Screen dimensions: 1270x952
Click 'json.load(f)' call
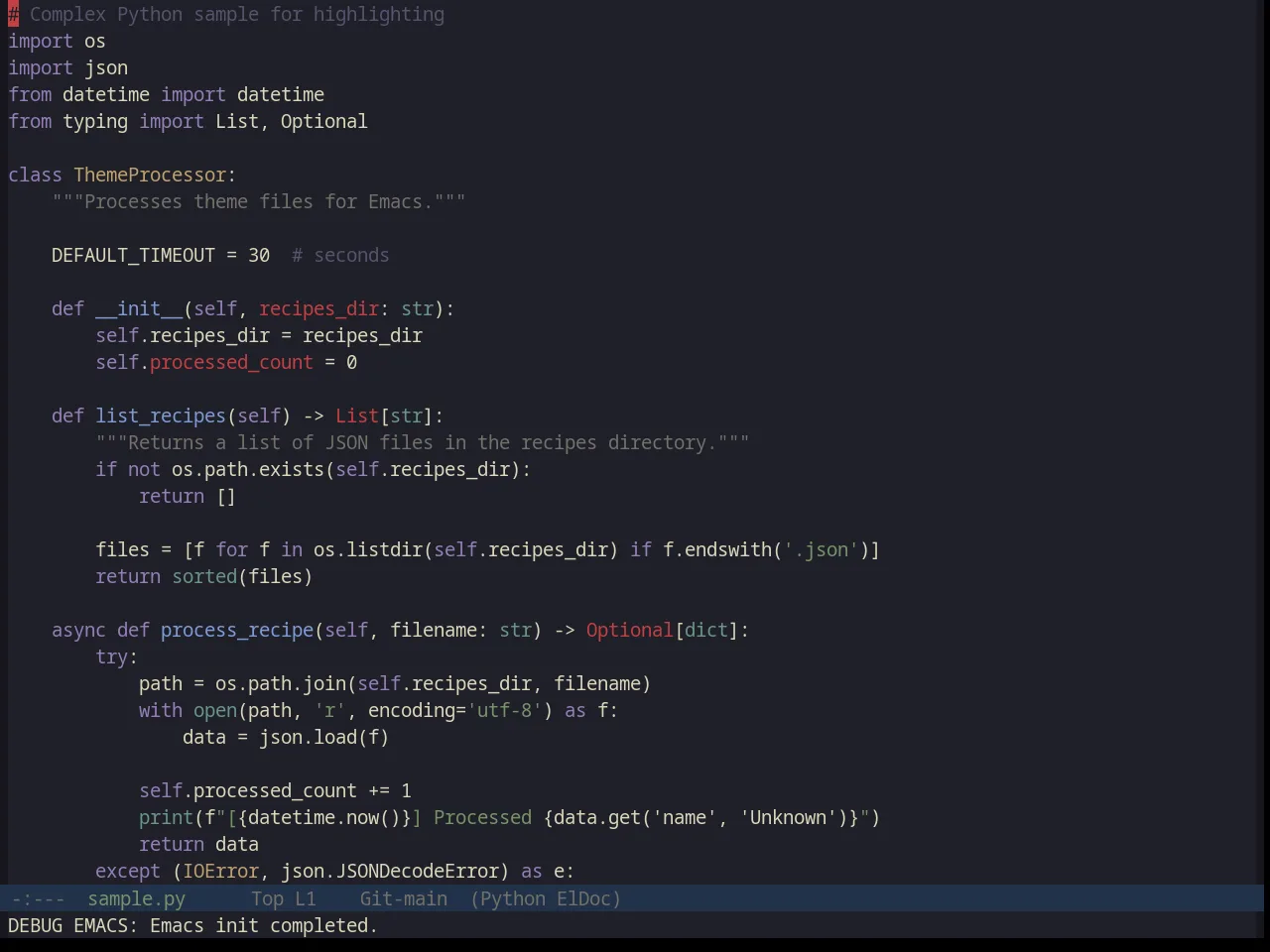pyautogui.click(x=324, y=737)
